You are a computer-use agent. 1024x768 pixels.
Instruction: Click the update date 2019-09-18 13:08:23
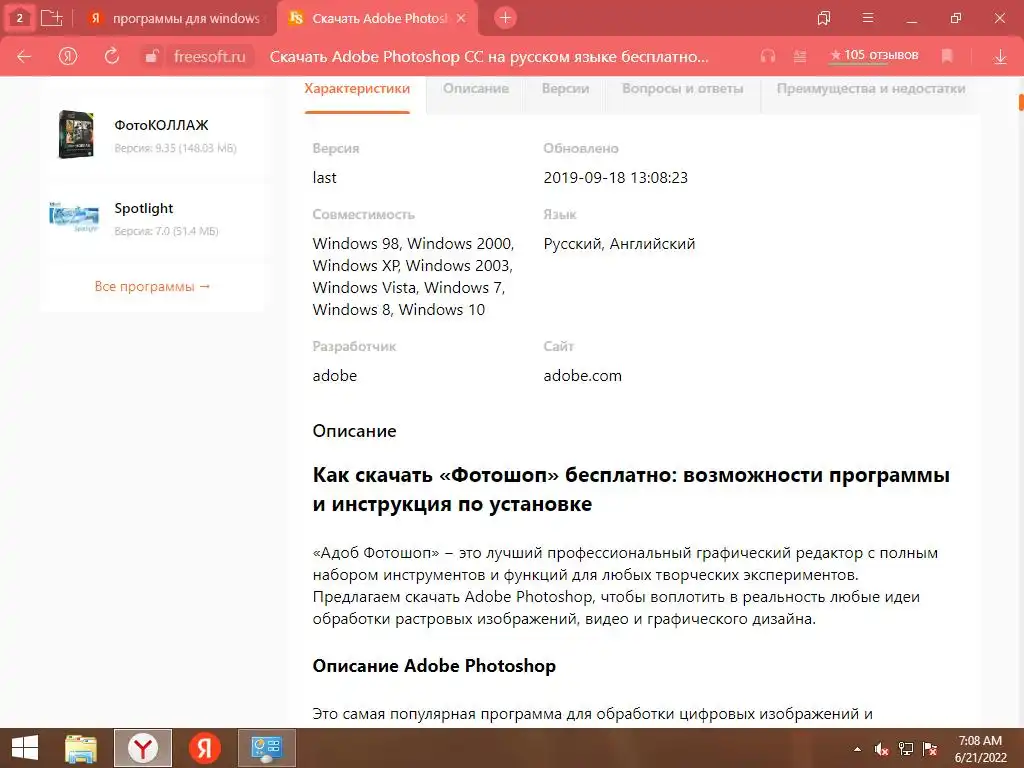(616, 178)
